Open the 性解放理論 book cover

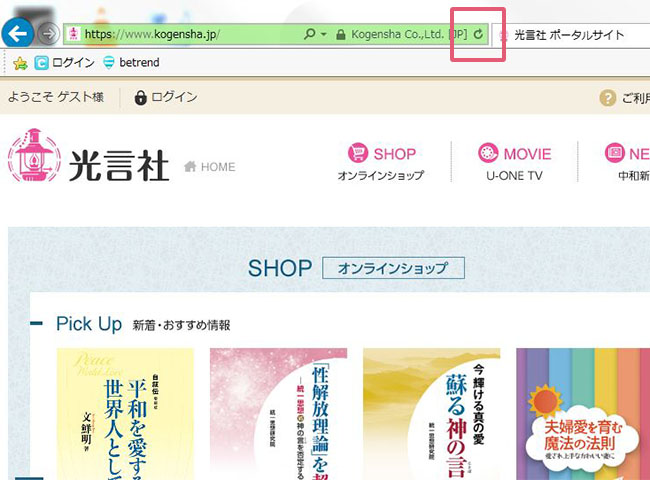click(x=278, y=414)
